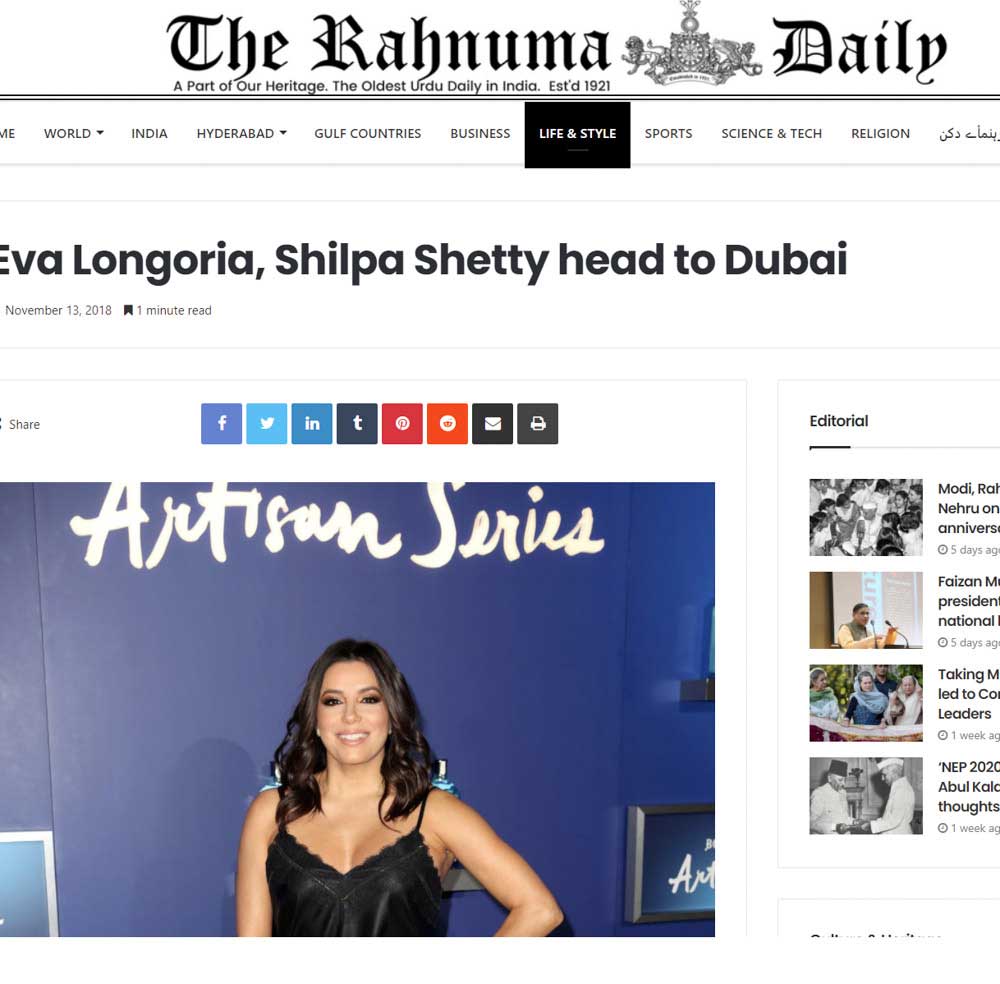
Task: Open the Business menu item
Action: (480, 133)
